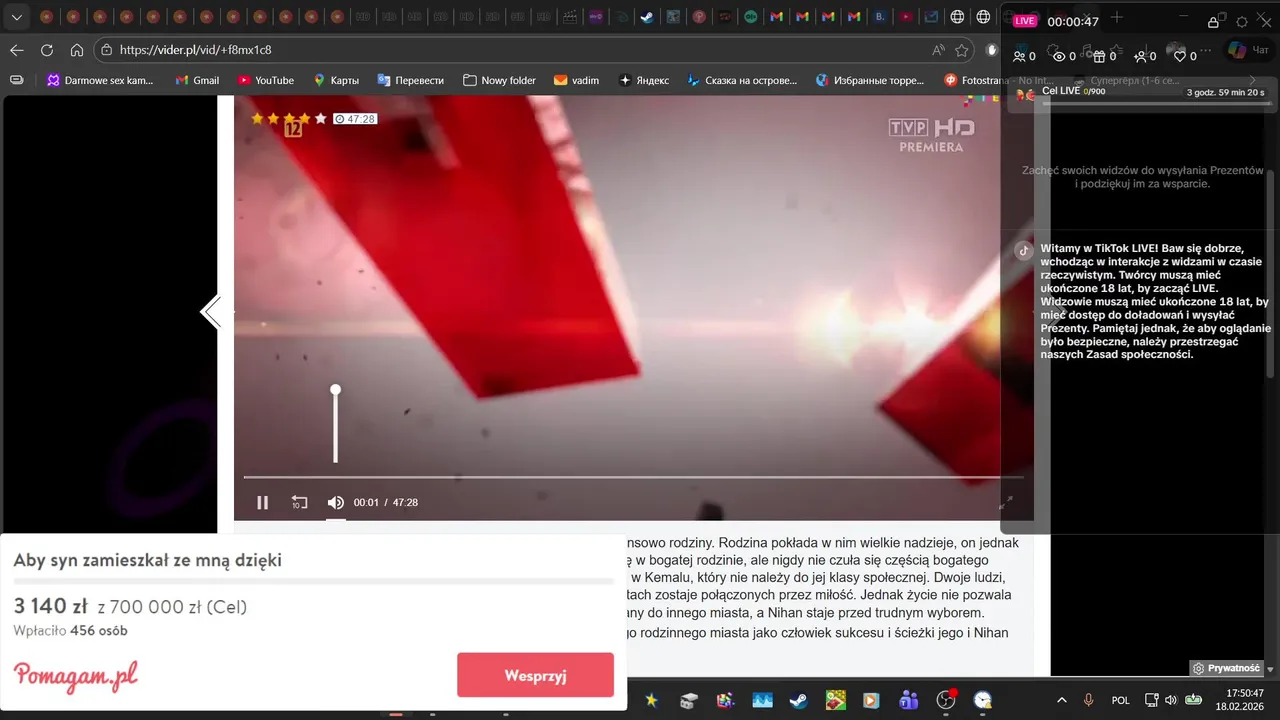Rate video with the first star

(x=257, y=118)
